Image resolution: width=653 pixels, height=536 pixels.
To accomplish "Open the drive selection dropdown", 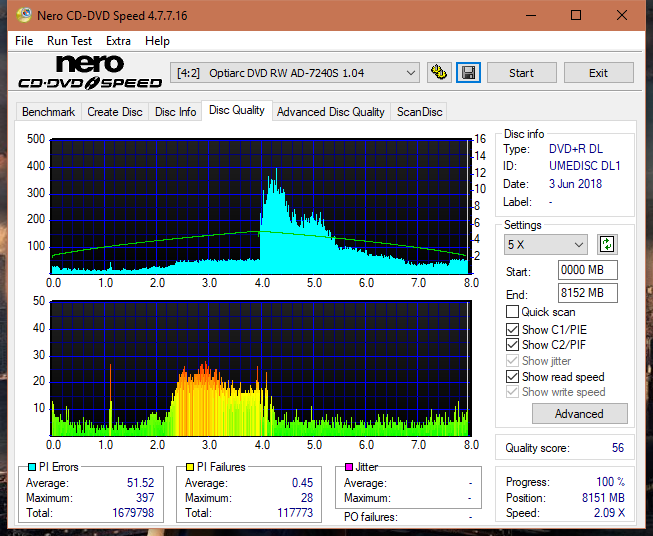I will point(295,73).
